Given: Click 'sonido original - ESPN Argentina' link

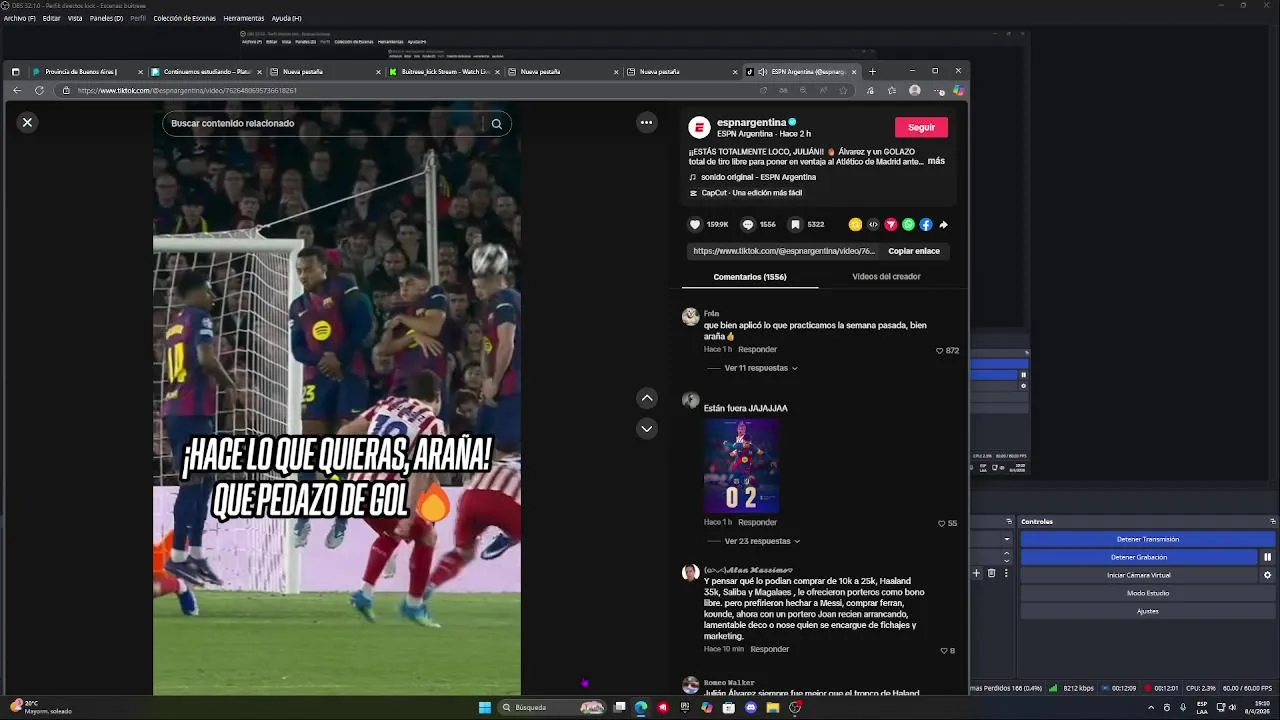Looking at the screenshot, I should tap(758, 177).
